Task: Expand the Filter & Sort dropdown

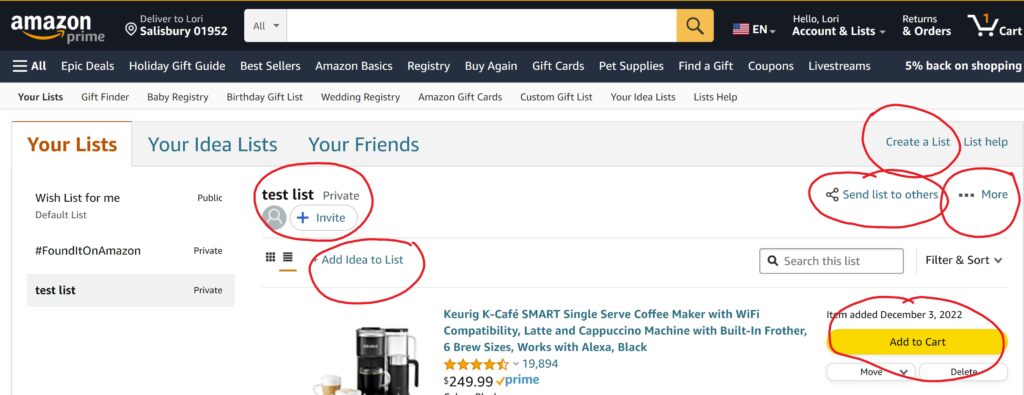Action: click(963, 260)
